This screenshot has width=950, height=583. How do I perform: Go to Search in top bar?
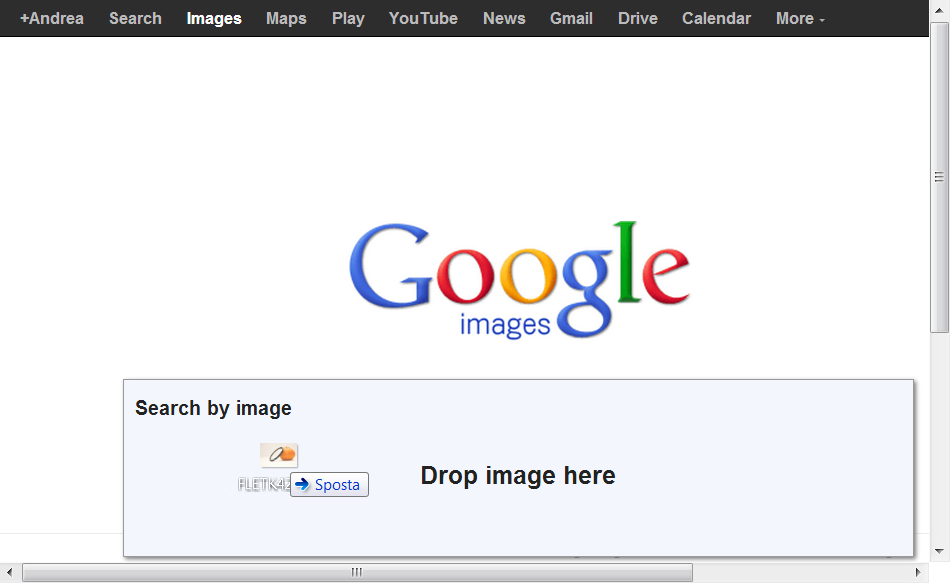point(135,19)
